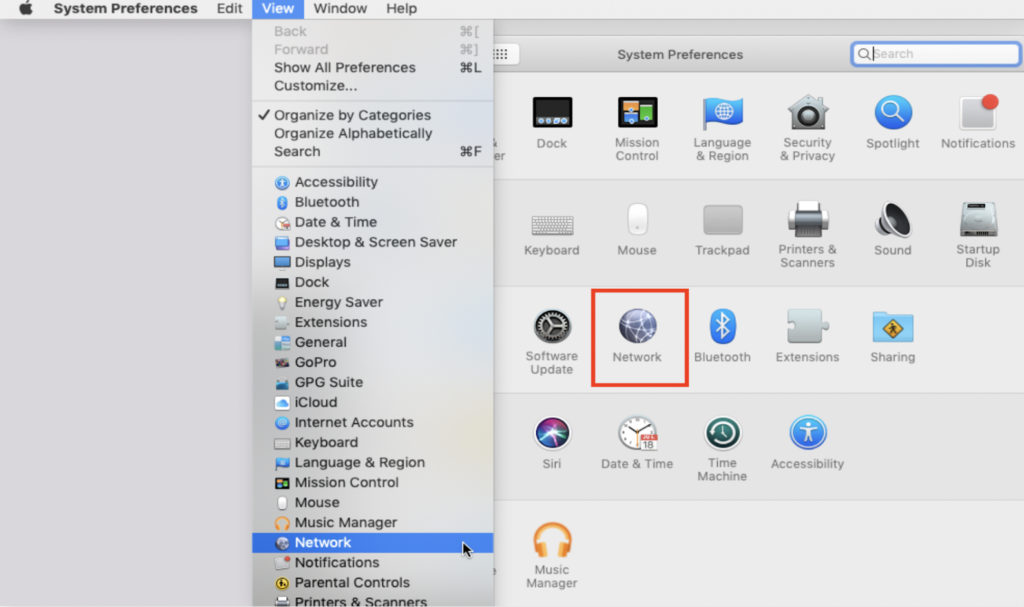Choose iCloud in View menu

pos(373,402)
